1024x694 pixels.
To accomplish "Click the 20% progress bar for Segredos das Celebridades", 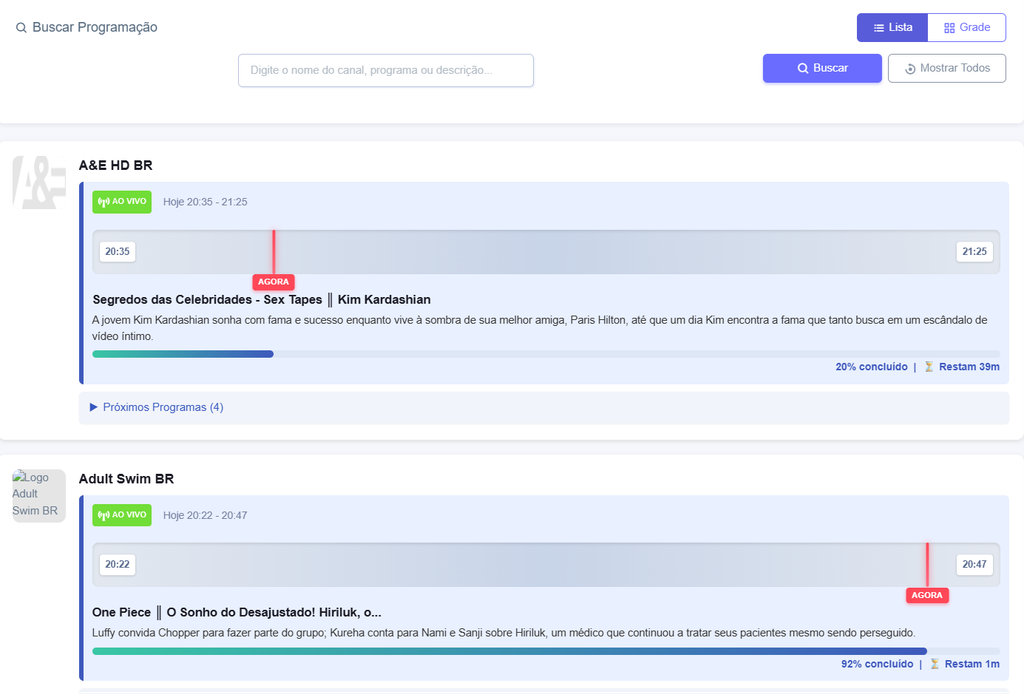I will (x=546, y=354).
